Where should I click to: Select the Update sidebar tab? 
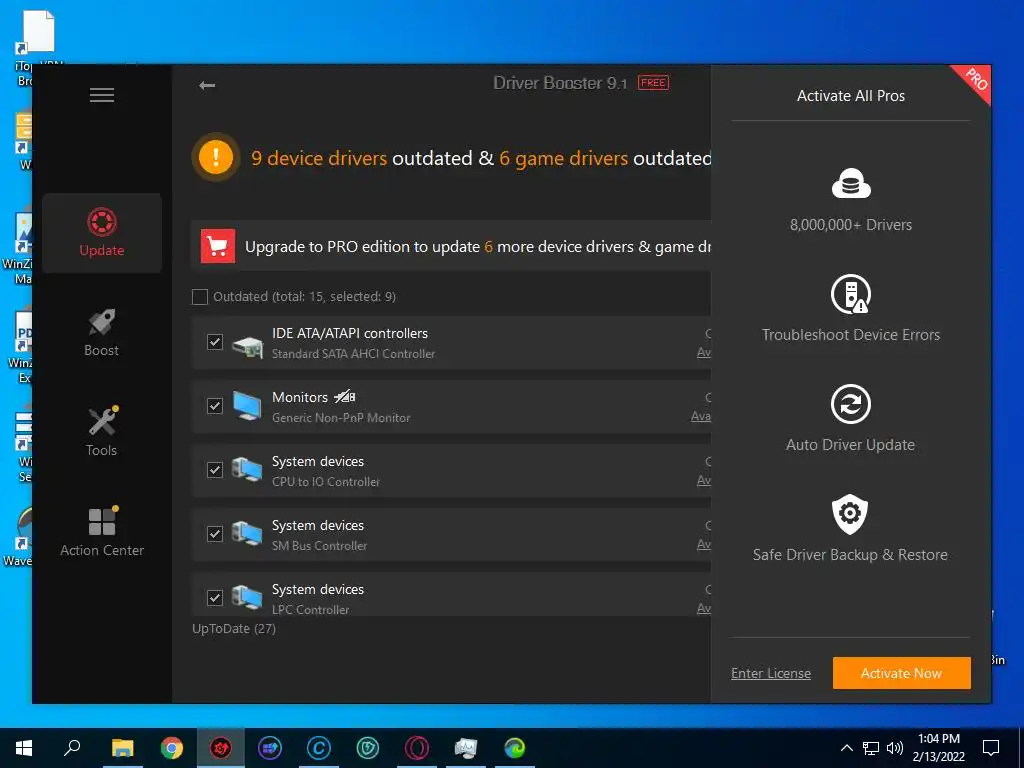point(102,232)
